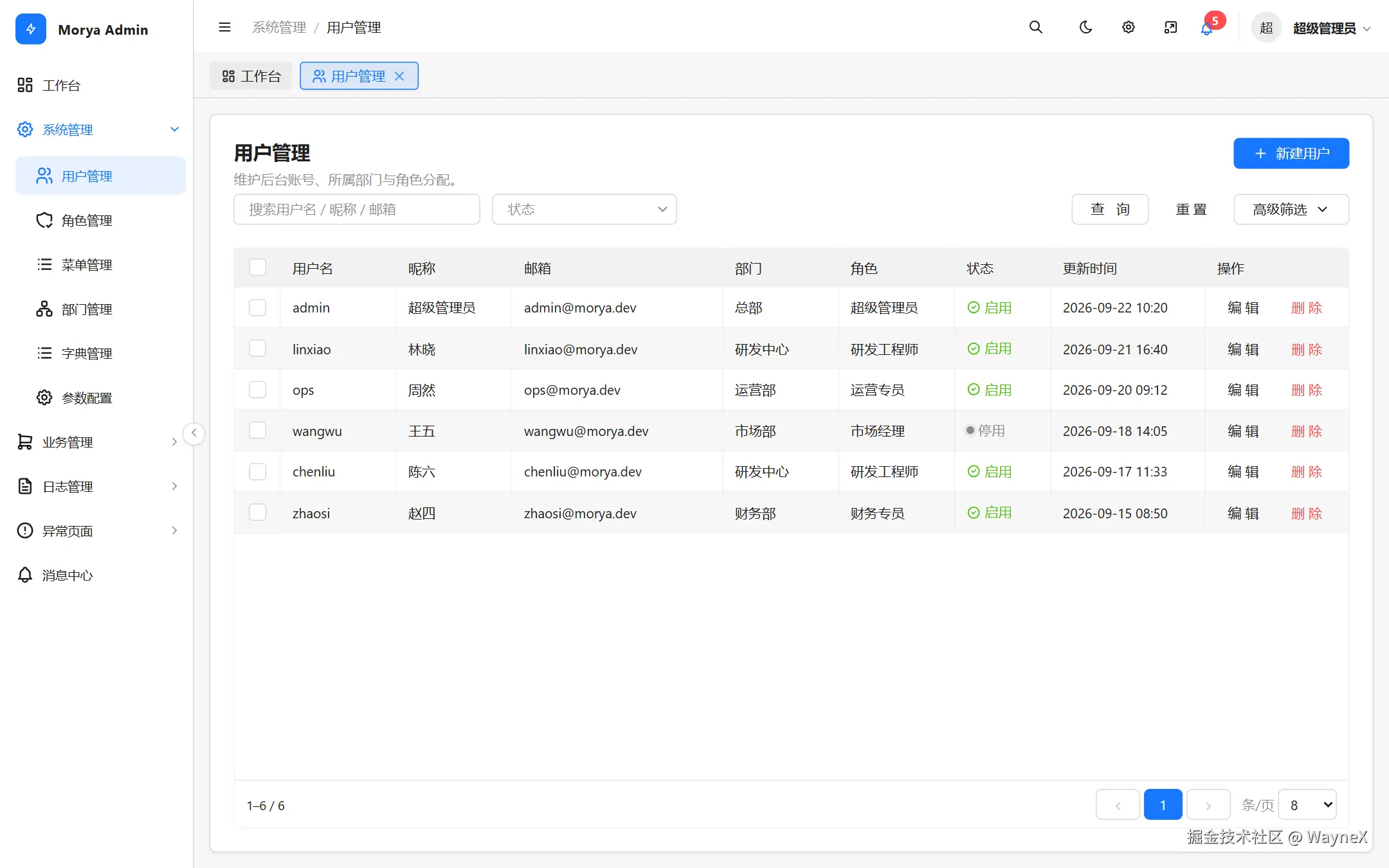Viewport: 1389px width, 868px height.
Task: Collapse the 系统管理 menu chevron
Action: 174,129
